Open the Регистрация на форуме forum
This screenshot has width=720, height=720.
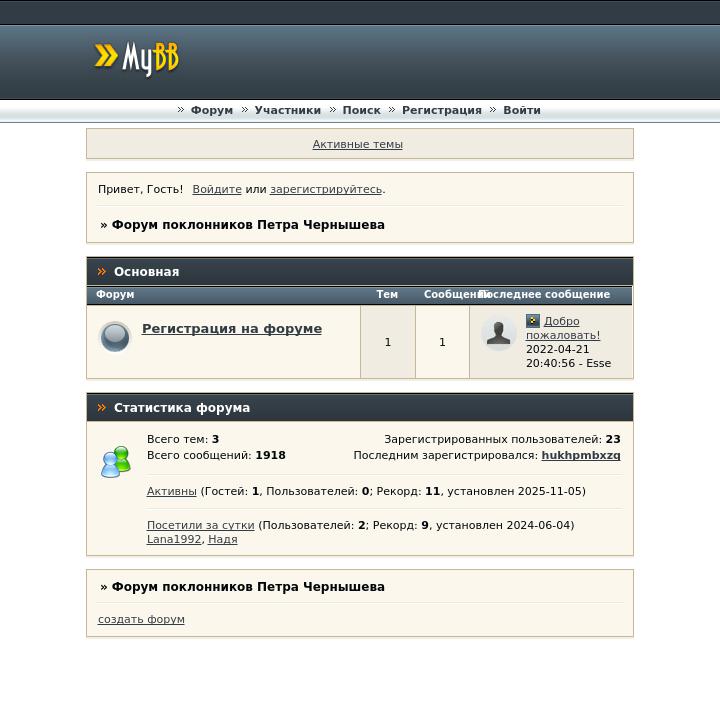[x=231, y=328]
